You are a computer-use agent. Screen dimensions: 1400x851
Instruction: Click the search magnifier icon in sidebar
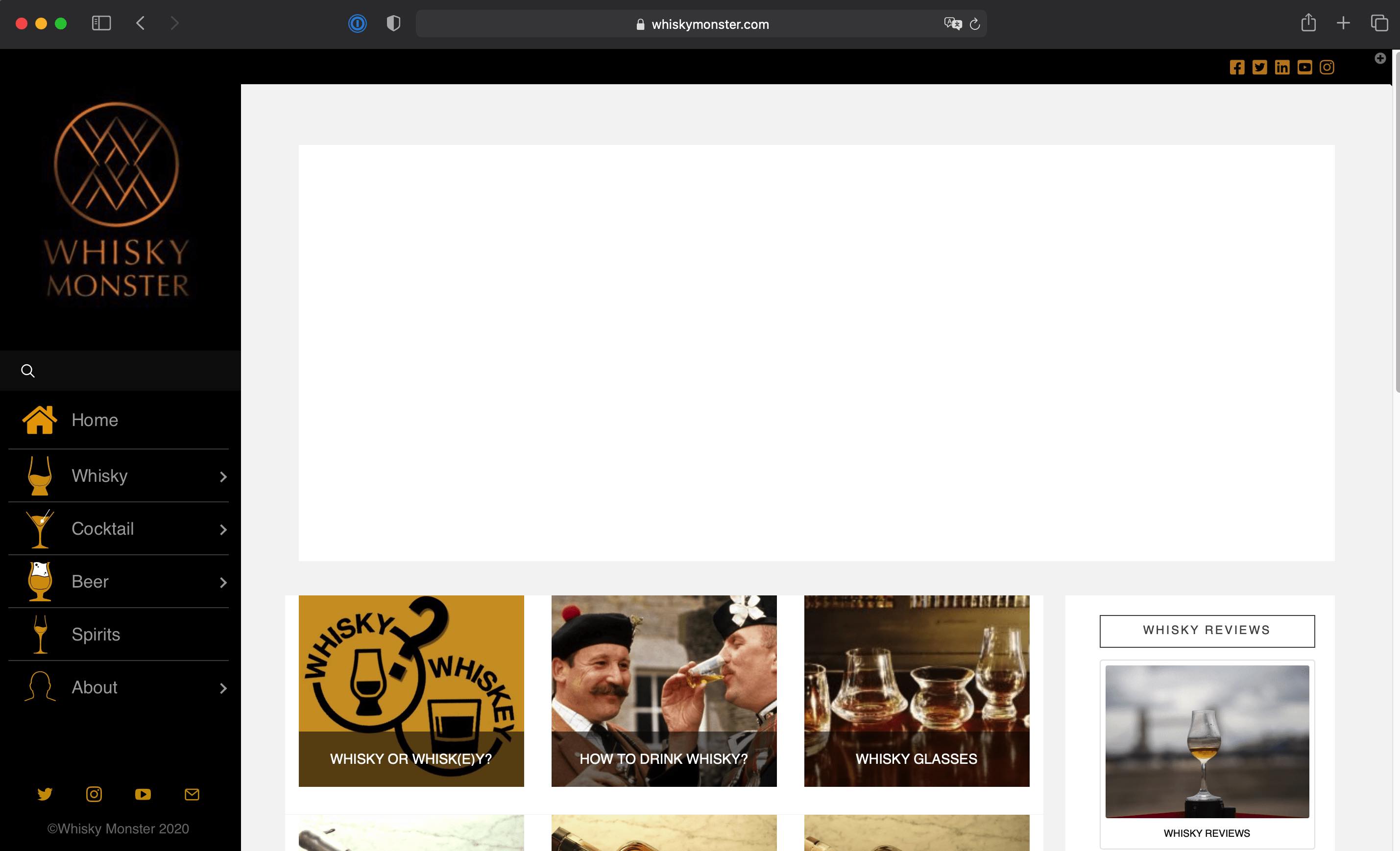coord(28,371)
